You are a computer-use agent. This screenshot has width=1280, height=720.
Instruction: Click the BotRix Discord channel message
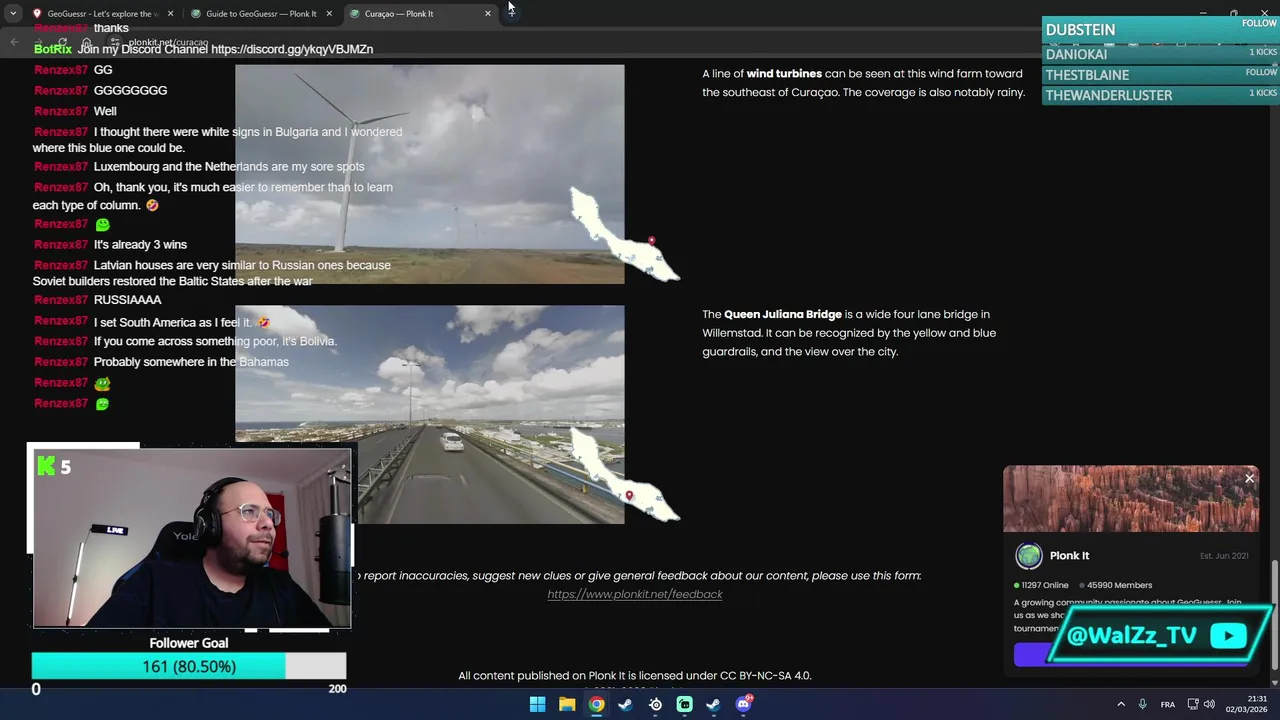click(204, 49)
